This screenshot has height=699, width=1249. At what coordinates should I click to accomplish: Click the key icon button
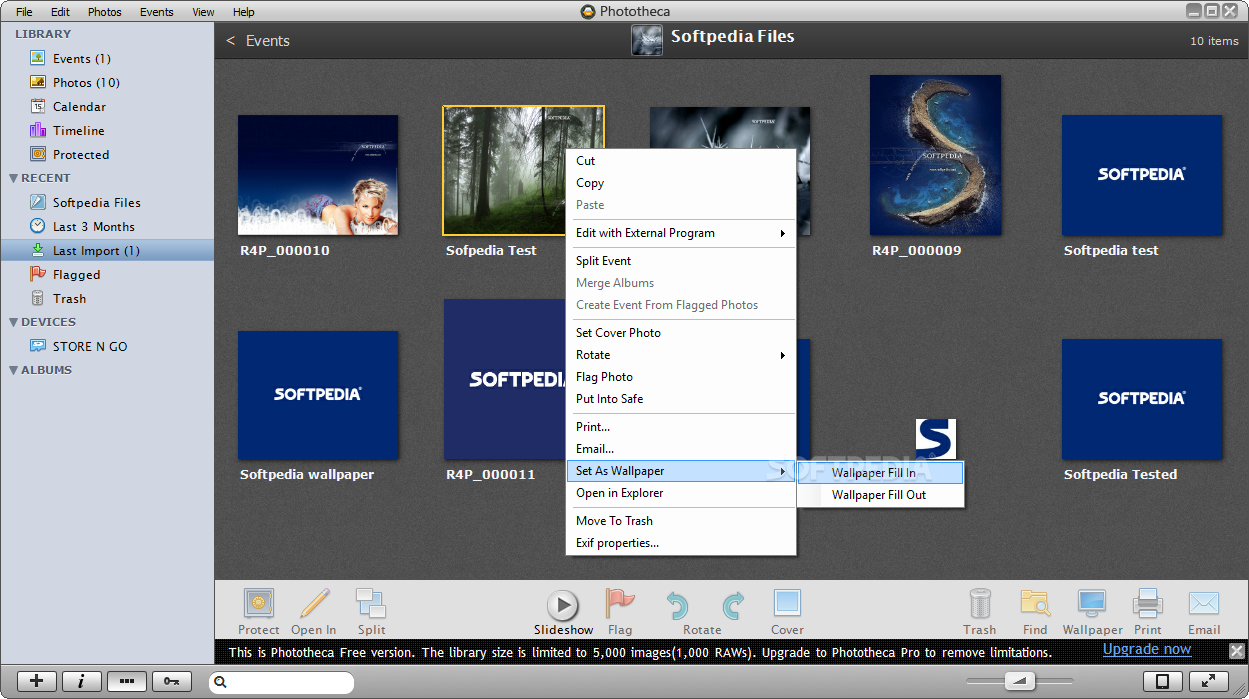[172, 681]
